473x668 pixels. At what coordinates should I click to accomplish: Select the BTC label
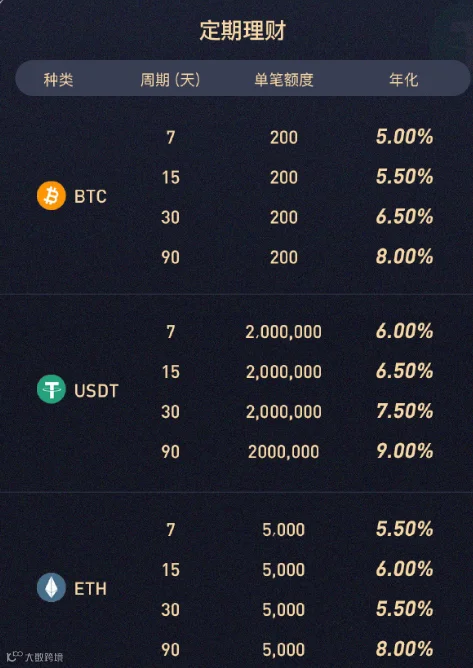click(90, 196)
